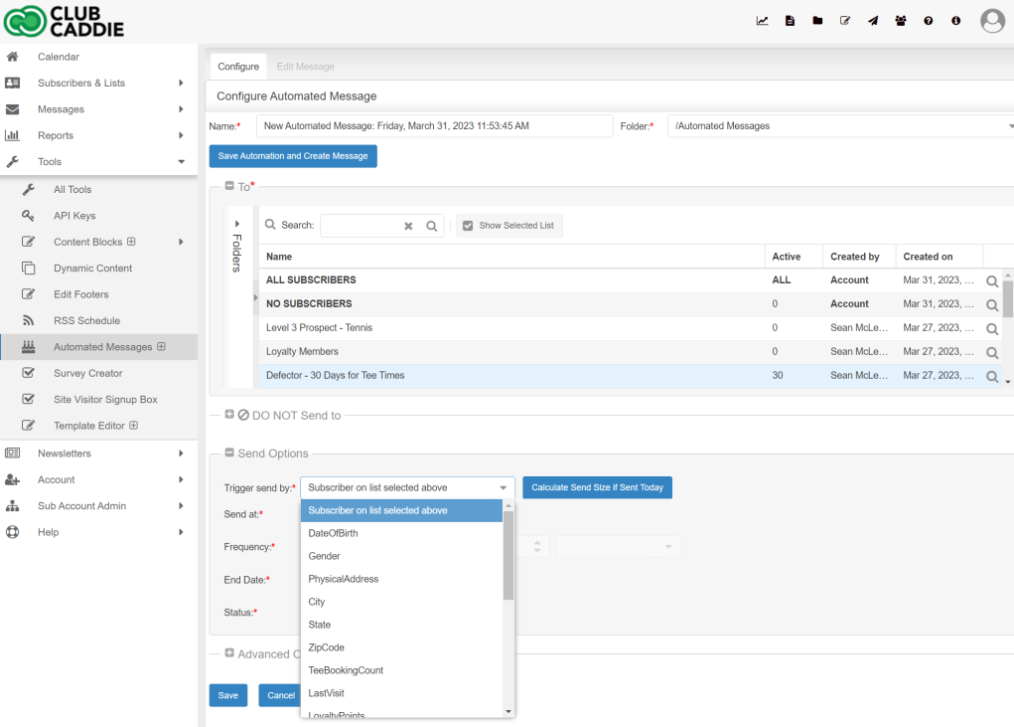The width and height of the screenshot is (1014, 727).
Task: Click the group of people icon
Action: [x=900, y=21]
